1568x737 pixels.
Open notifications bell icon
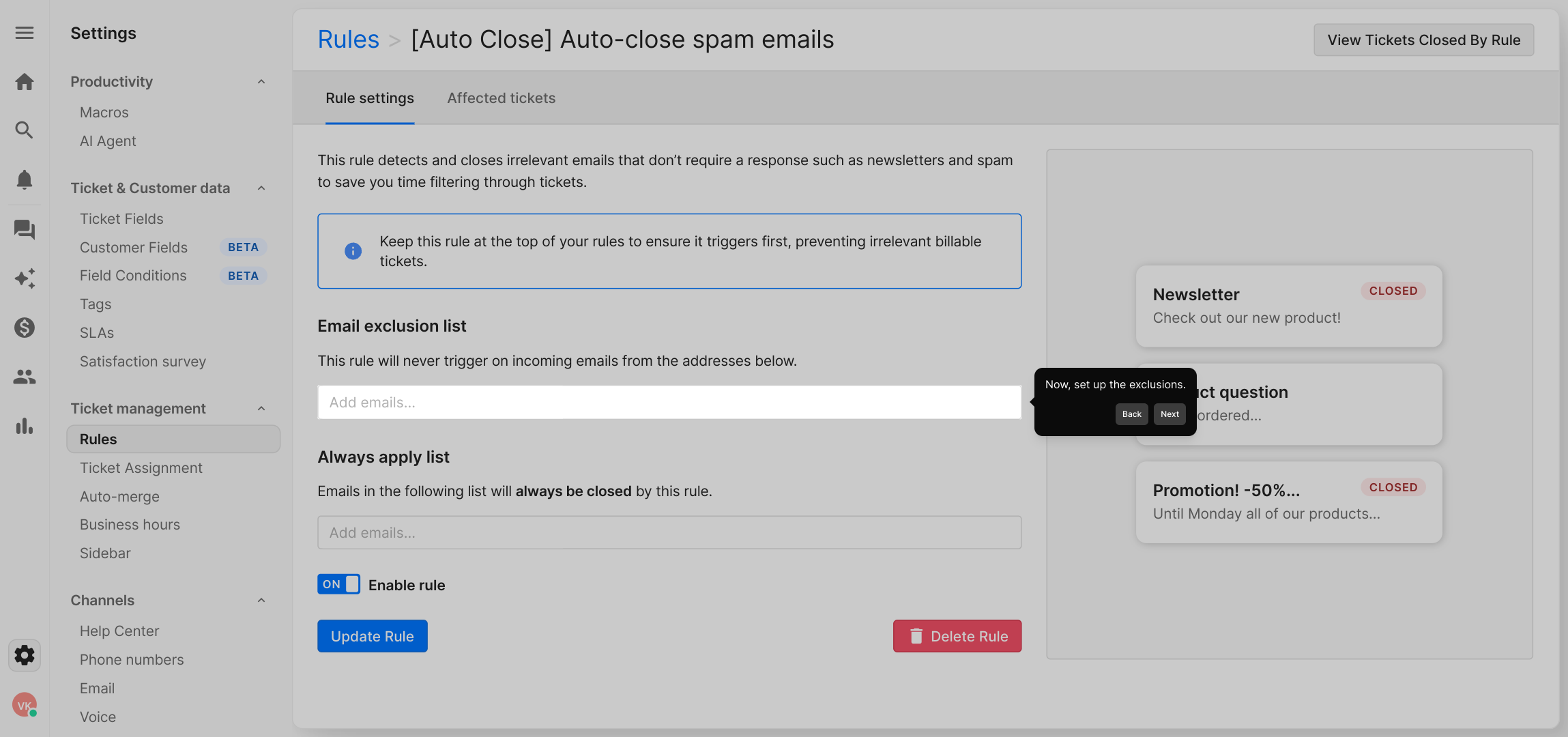click(25, 179)
